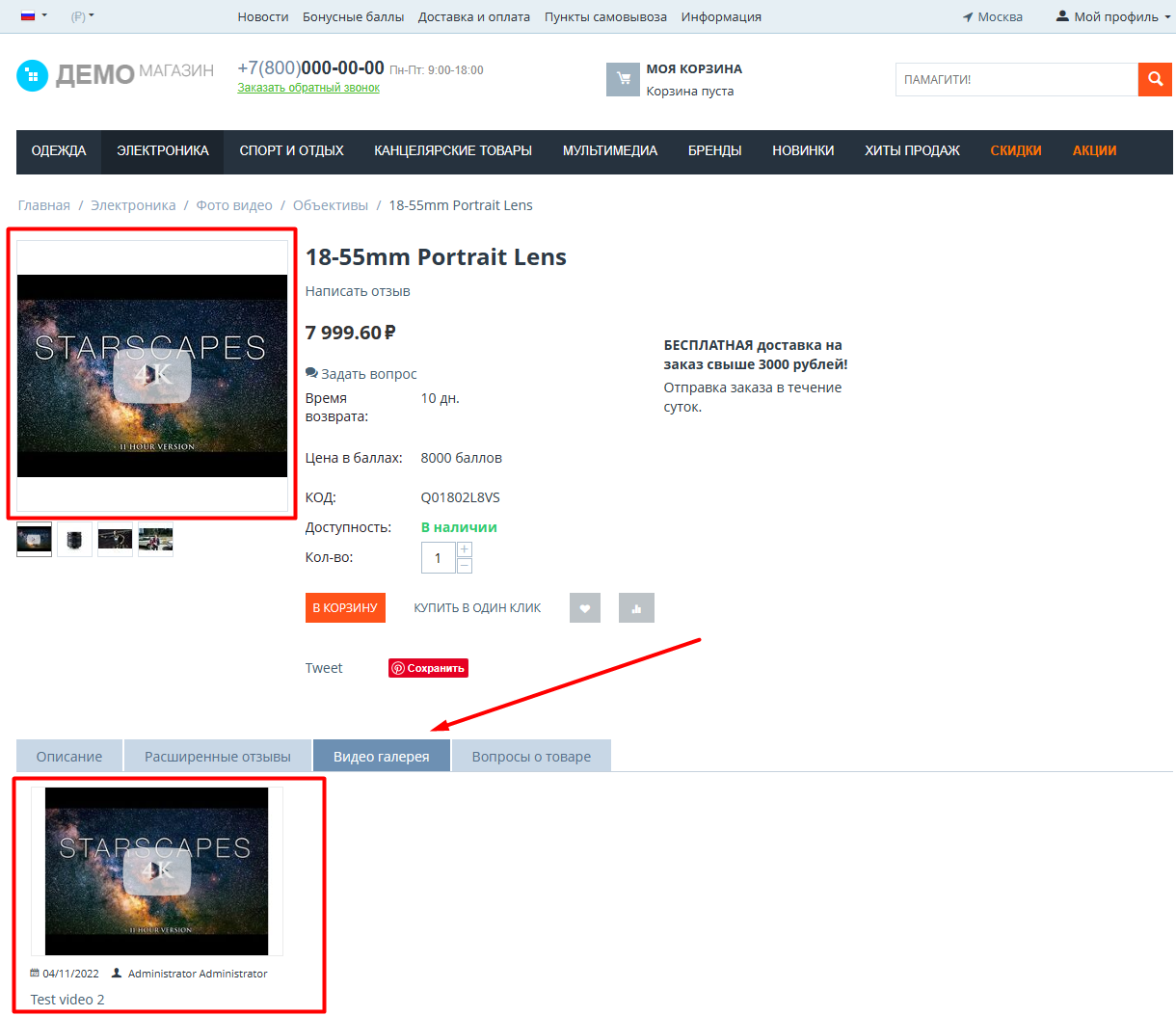Screen dimensions: 1176x1016
Task: Decrease quantity with the minus stepper
Action: pos(465,566)
